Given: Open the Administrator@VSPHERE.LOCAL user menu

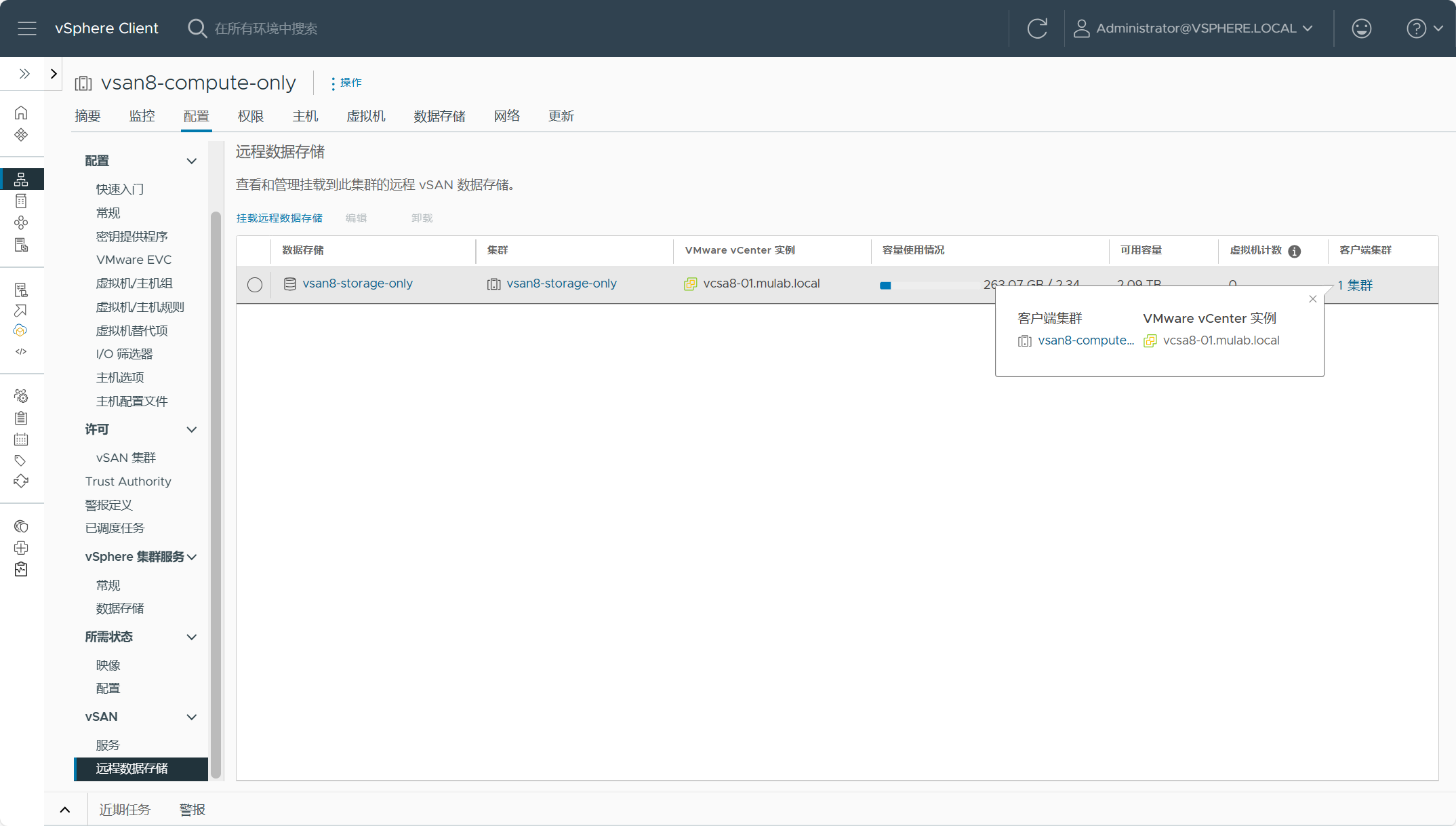Looking at the screenshot, I should click(1194, 28).
